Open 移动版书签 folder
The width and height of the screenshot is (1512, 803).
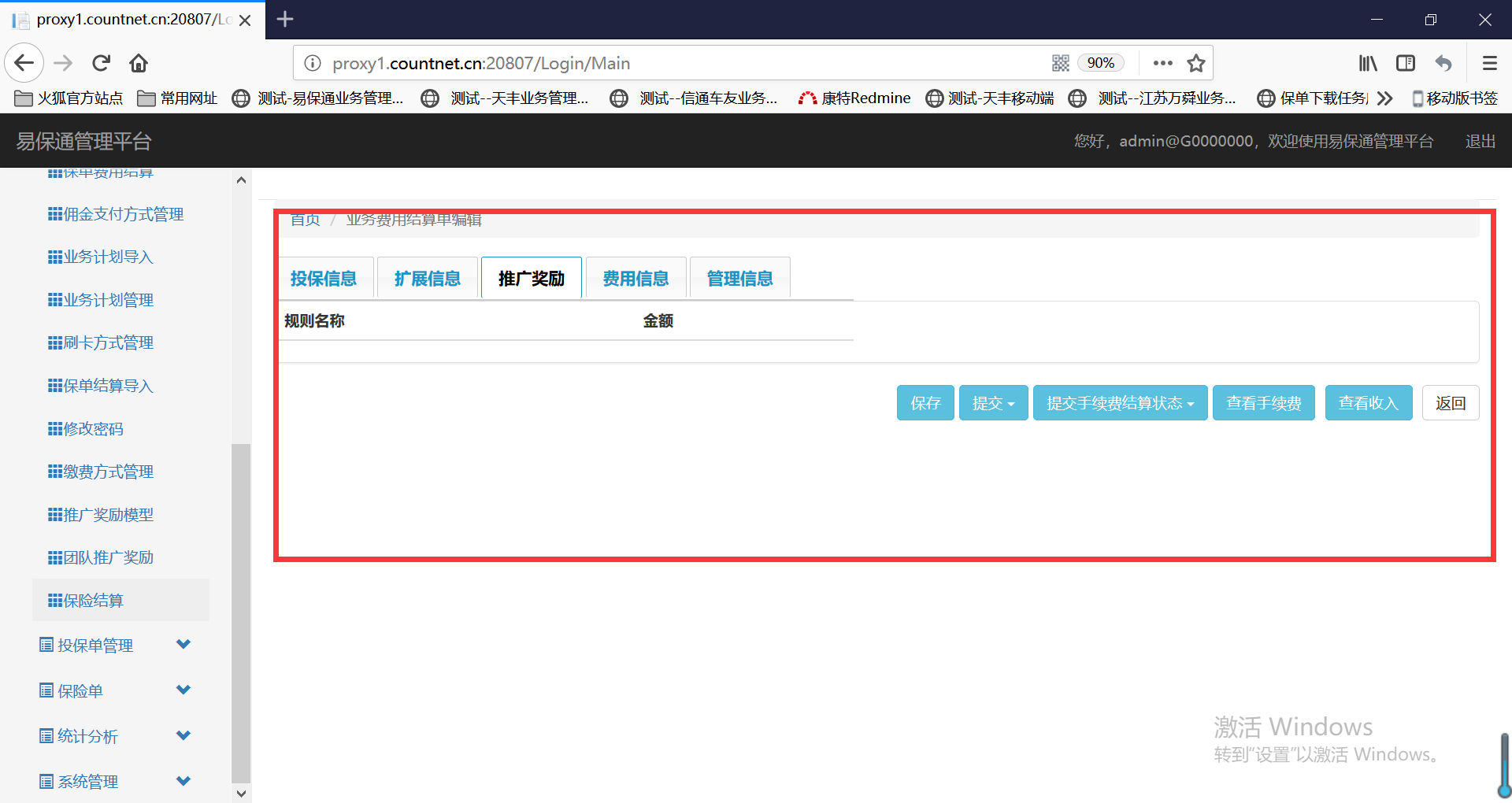click(1455, 98)
